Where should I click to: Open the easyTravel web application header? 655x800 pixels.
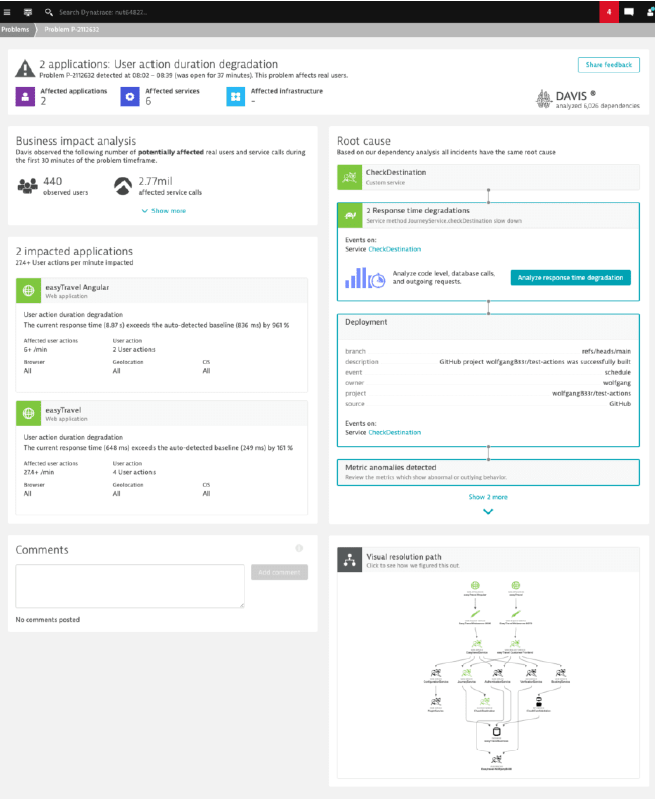162,413
